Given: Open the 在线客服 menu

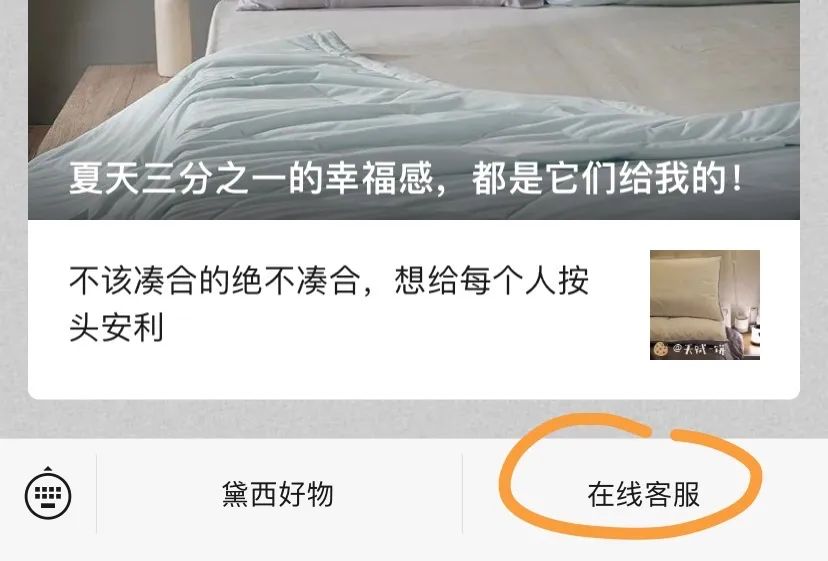Looking at the screenshot, I should 644,494.
